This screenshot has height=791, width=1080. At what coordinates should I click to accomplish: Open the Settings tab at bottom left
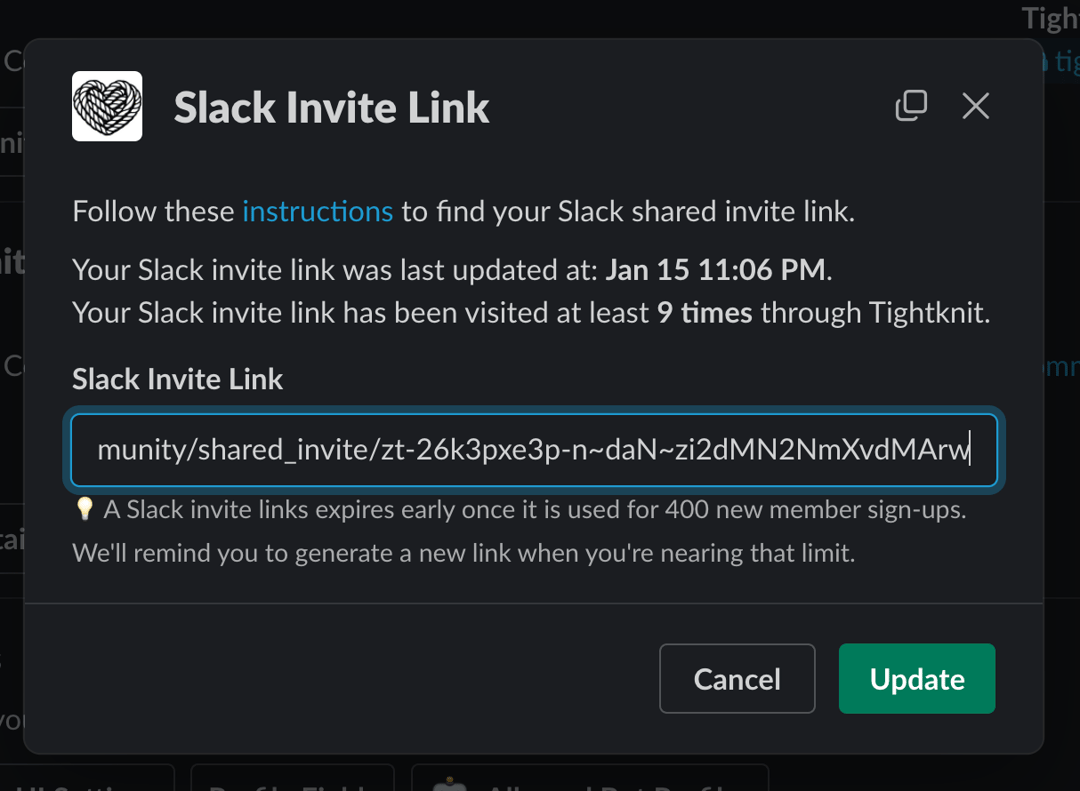pos(85,787)
